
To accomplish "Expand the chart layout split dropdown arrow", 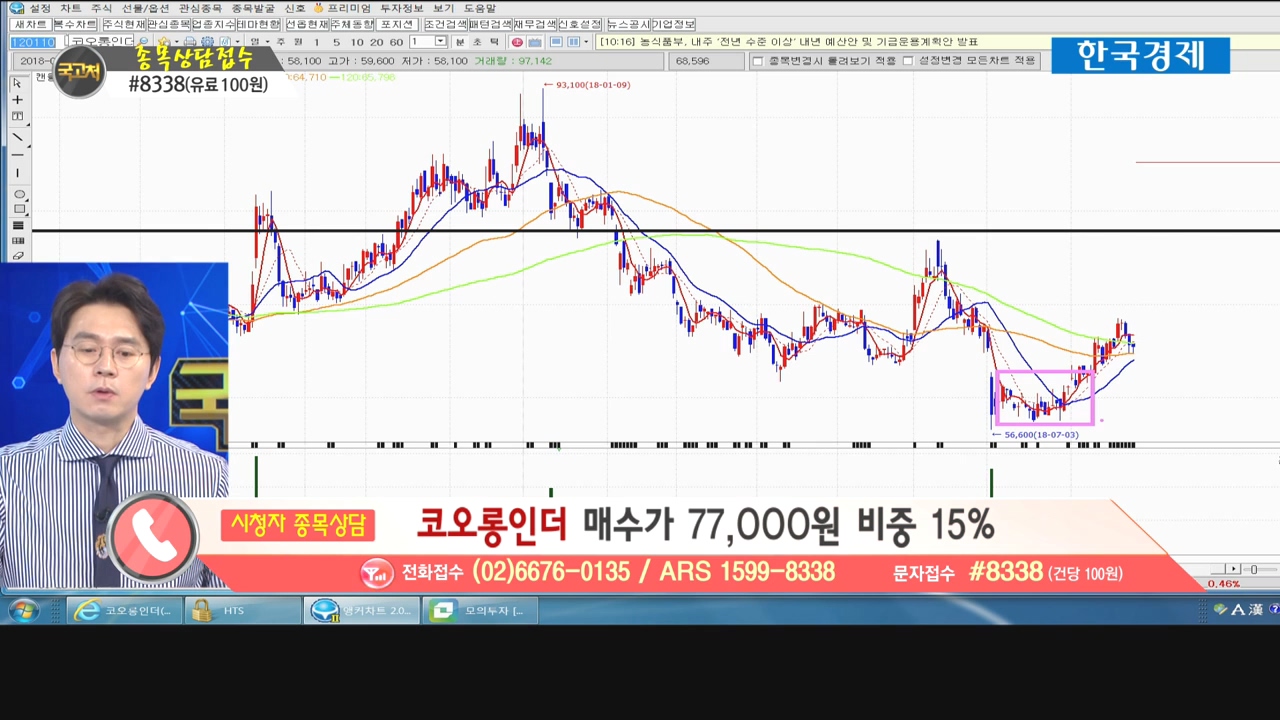I will (587, 42).
